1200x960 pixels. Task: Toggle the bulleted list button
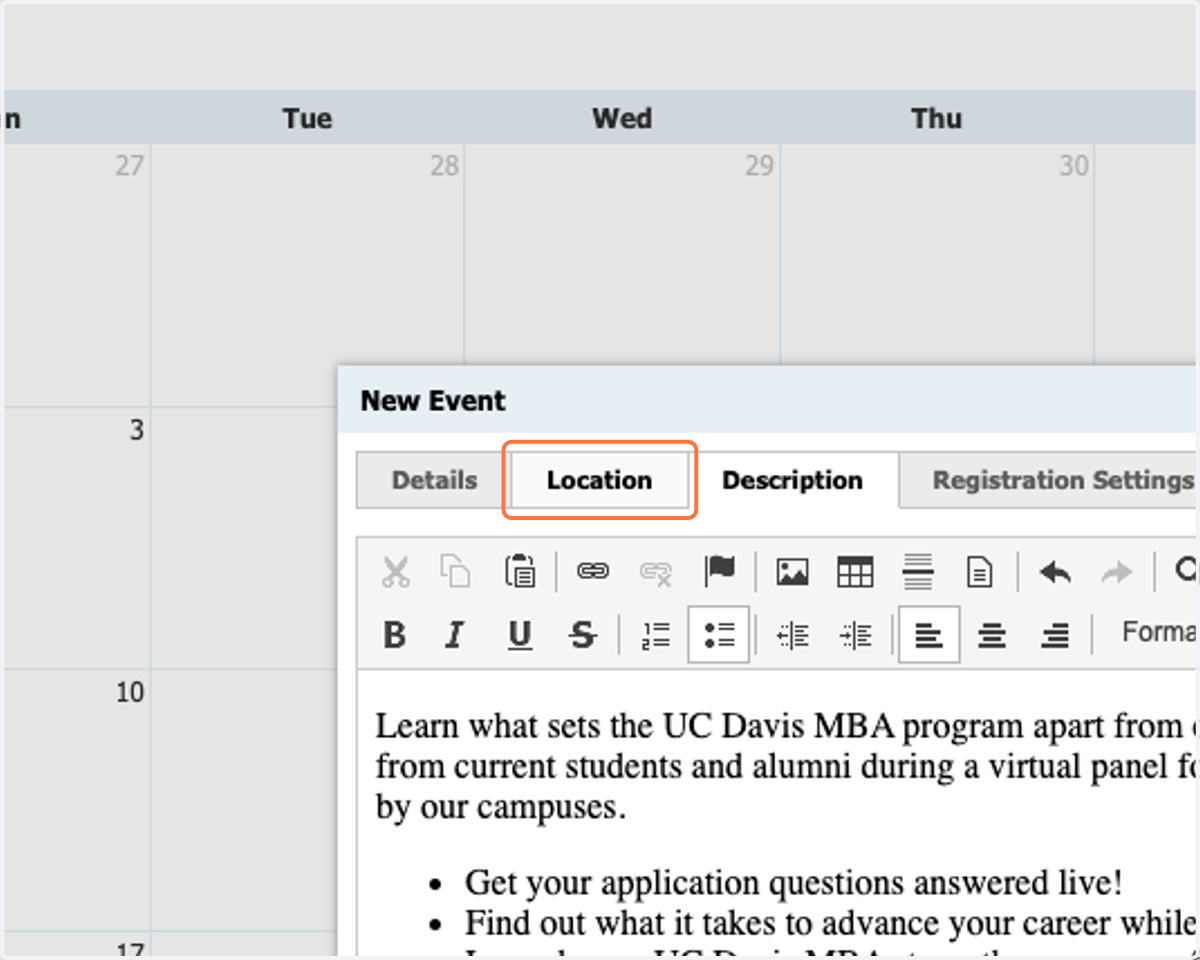point(719,635)
